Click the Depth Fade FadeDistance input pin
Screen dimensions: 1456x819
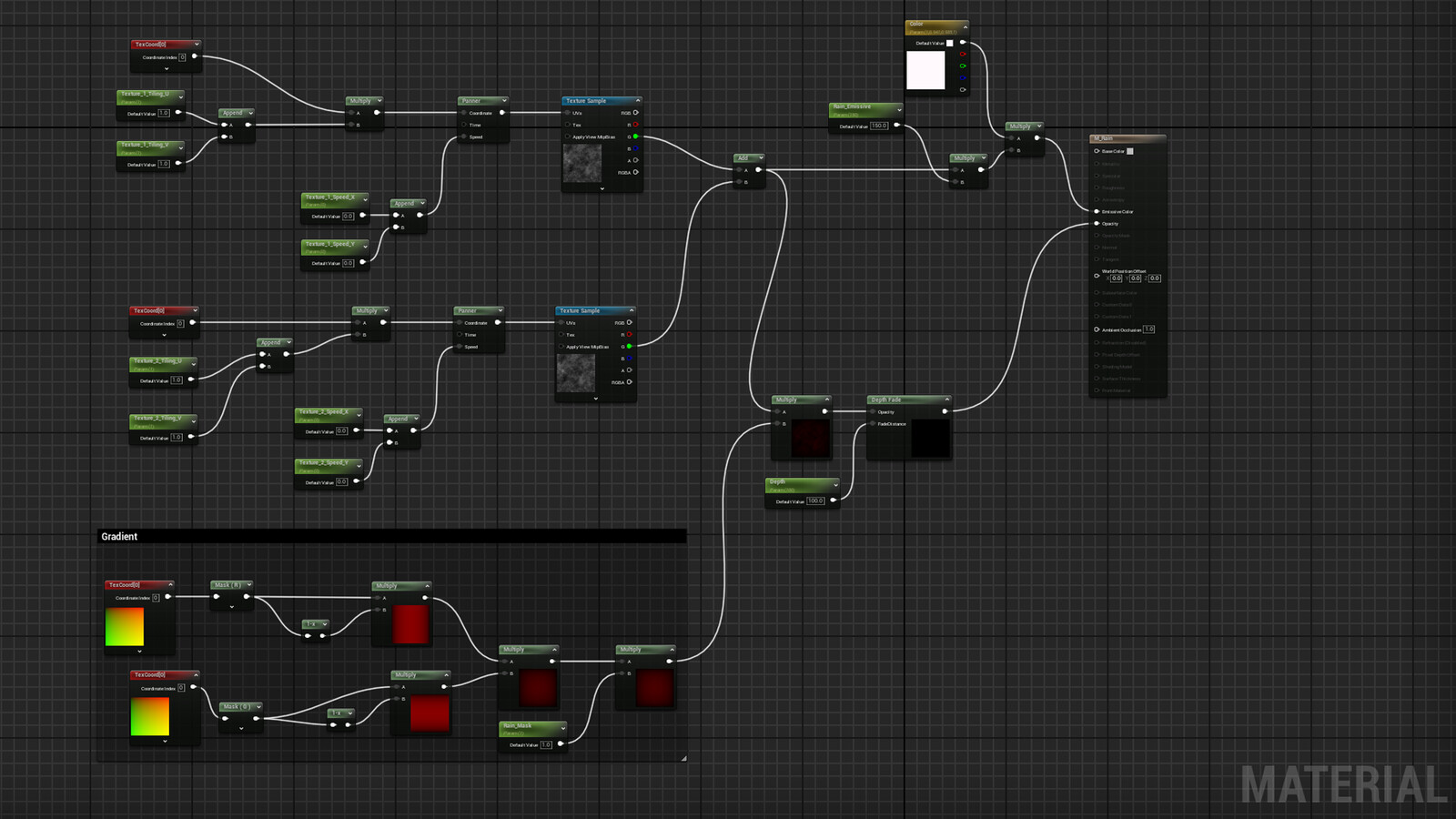coord(873,423)
